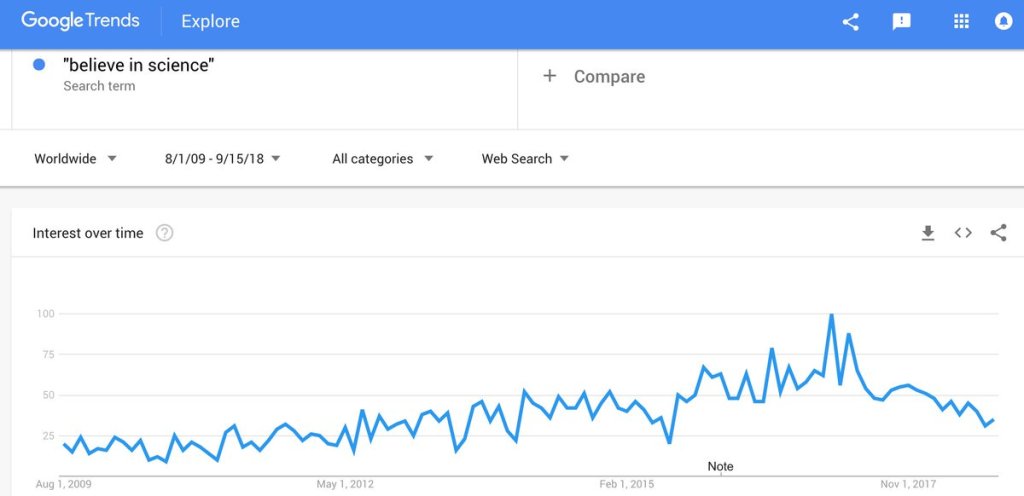This screenshot has height=496, width=1024.
Task: Click the help question mark icon
Action: pos(165,233)
